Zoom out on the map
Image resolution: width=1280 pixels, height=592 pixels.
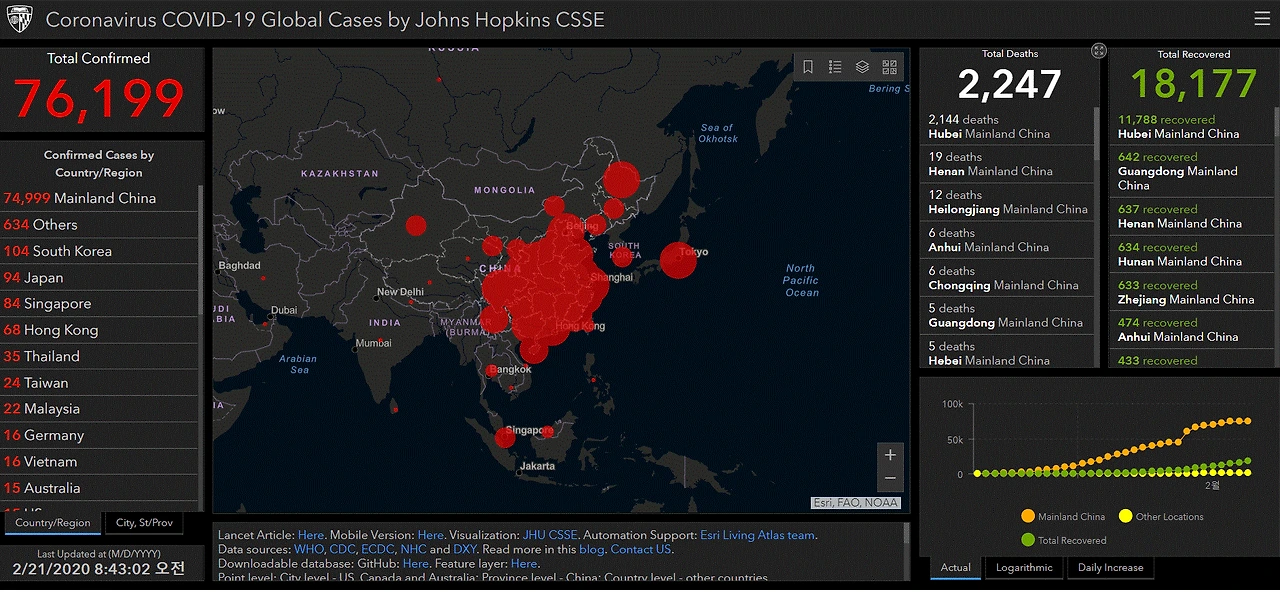pyautogui.click(x=890, y=479)
